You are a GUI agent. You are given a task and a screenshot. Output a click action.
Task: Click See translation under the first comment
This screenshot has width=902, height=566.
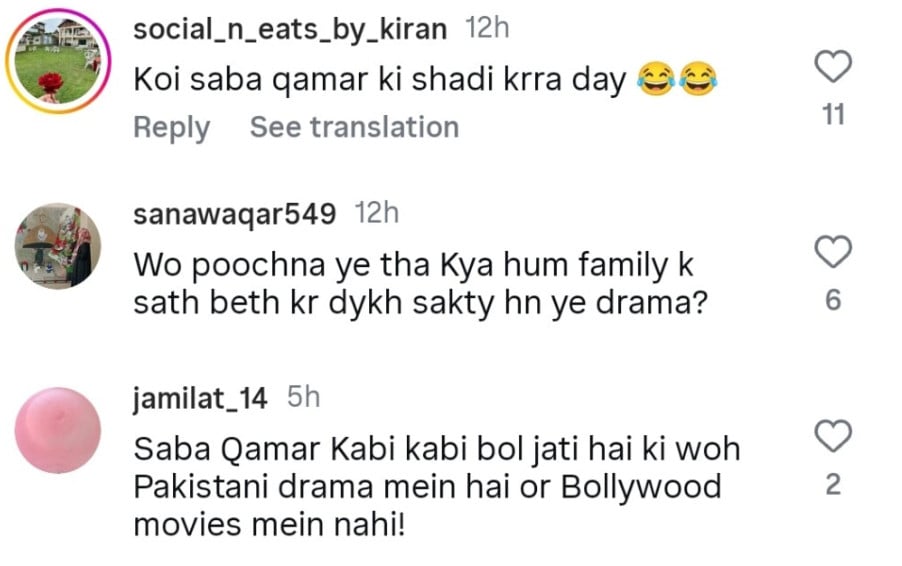pos(354,128)
